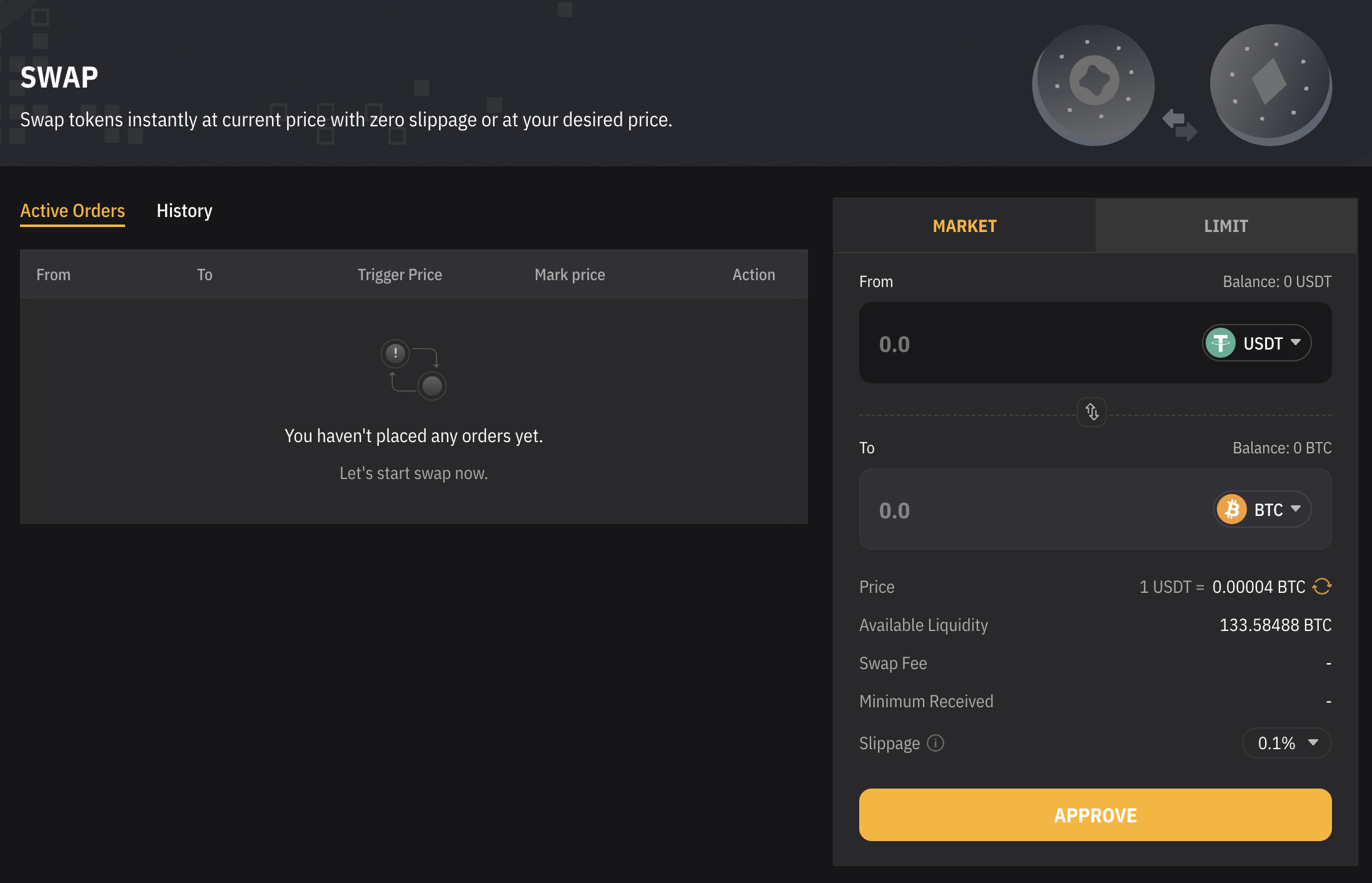Viewport: 1372px width, 883px height.
Task: Click the Available Liquidity label
Action: click(924, 625)
